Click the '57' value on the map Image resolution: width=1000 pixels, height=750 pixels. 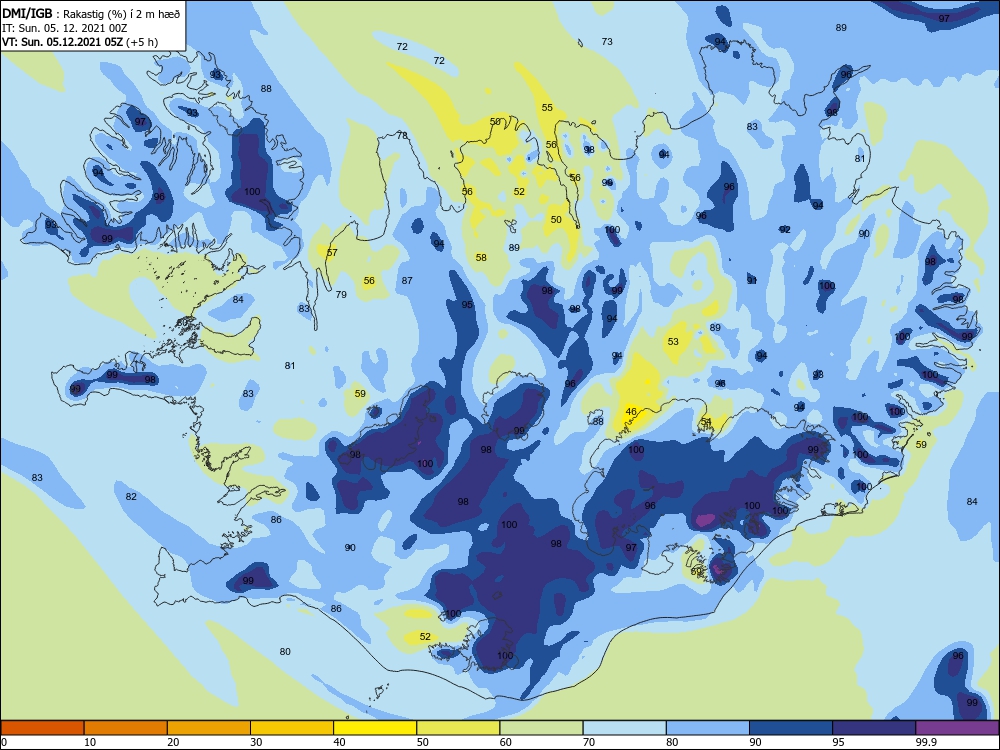332,253
